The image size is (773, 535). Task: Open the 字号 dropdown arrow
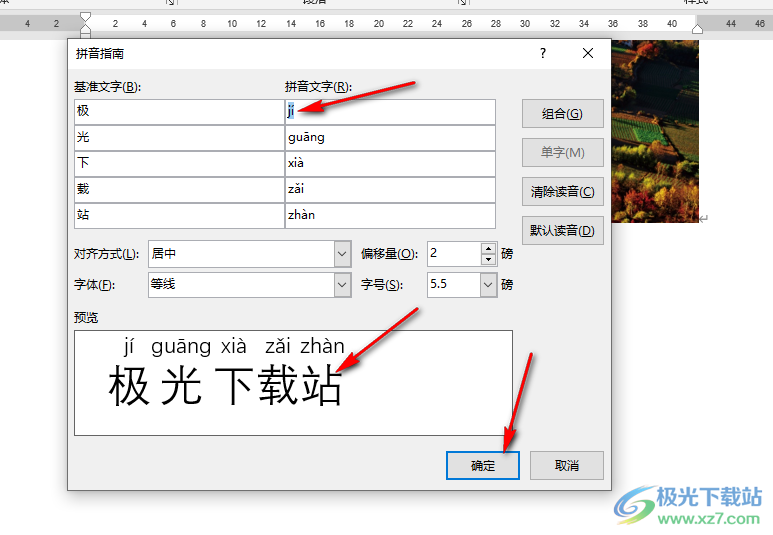tap(488, 285)
